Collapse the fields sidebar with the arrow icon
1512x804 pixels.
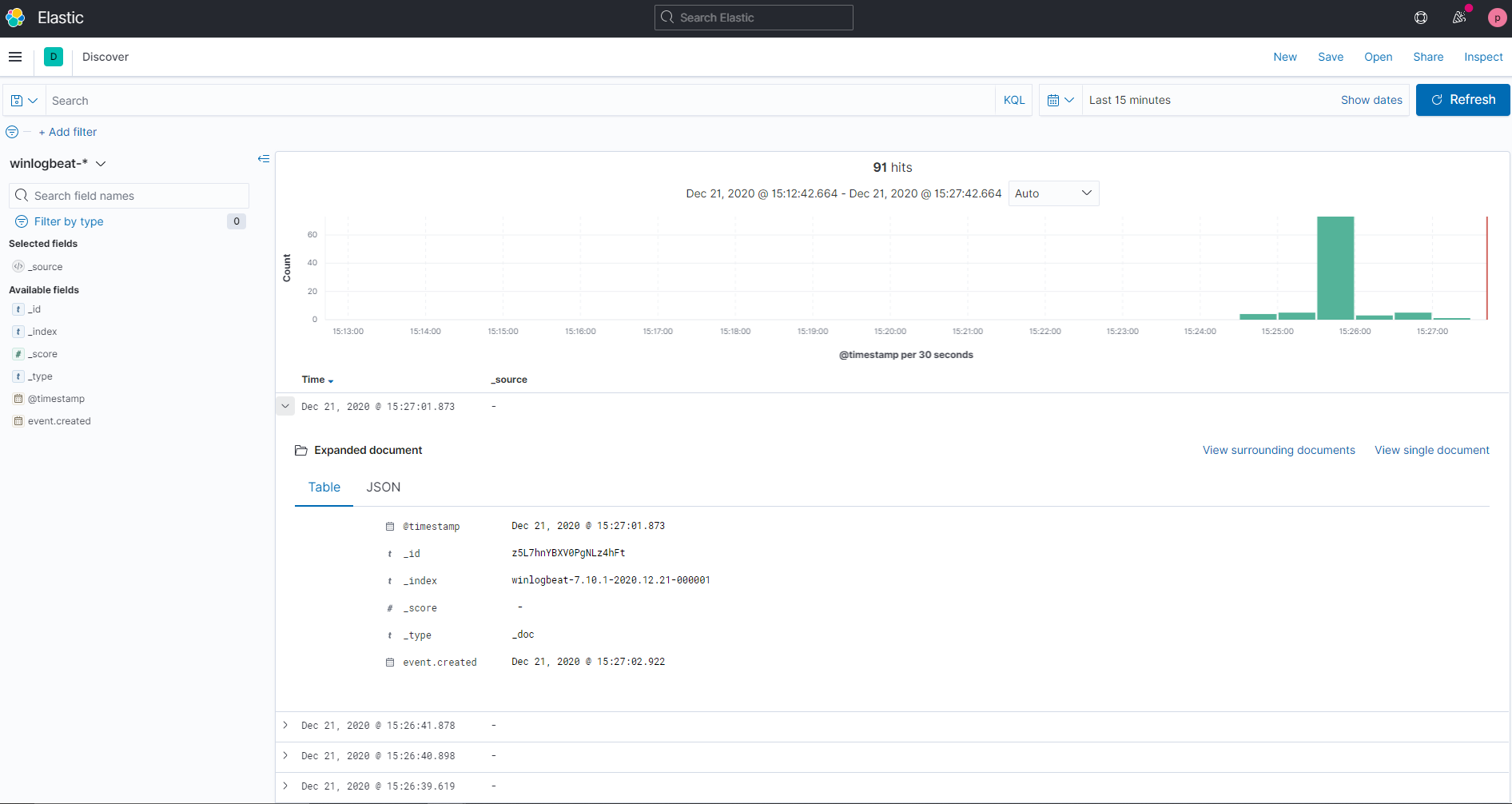(x=264, y=159)
